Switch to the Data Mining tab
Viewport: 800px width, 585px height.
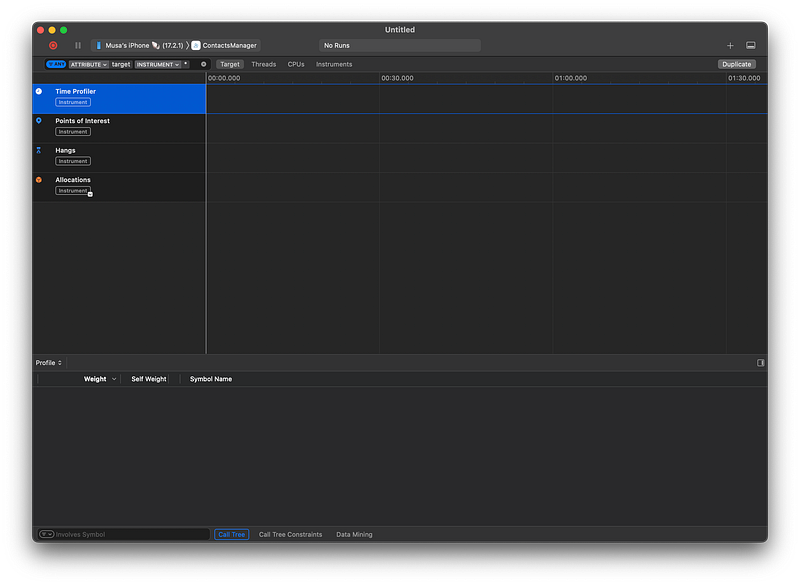pos(354,534)
